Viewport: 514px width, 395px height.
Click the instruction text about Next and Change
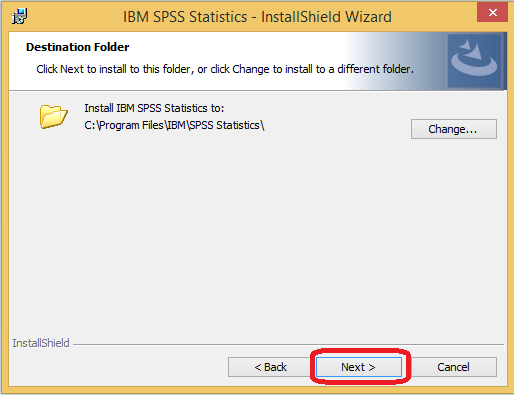tap(225, 69)
